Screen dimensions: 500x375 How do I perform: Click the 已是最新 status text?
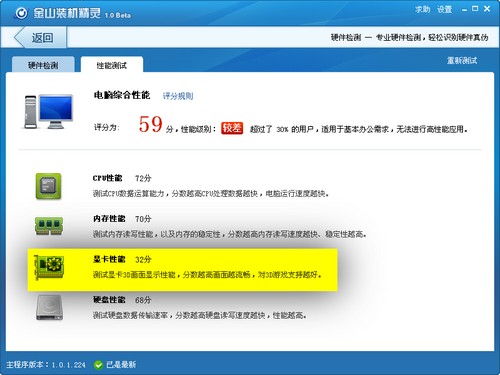(x=121, y=365)
